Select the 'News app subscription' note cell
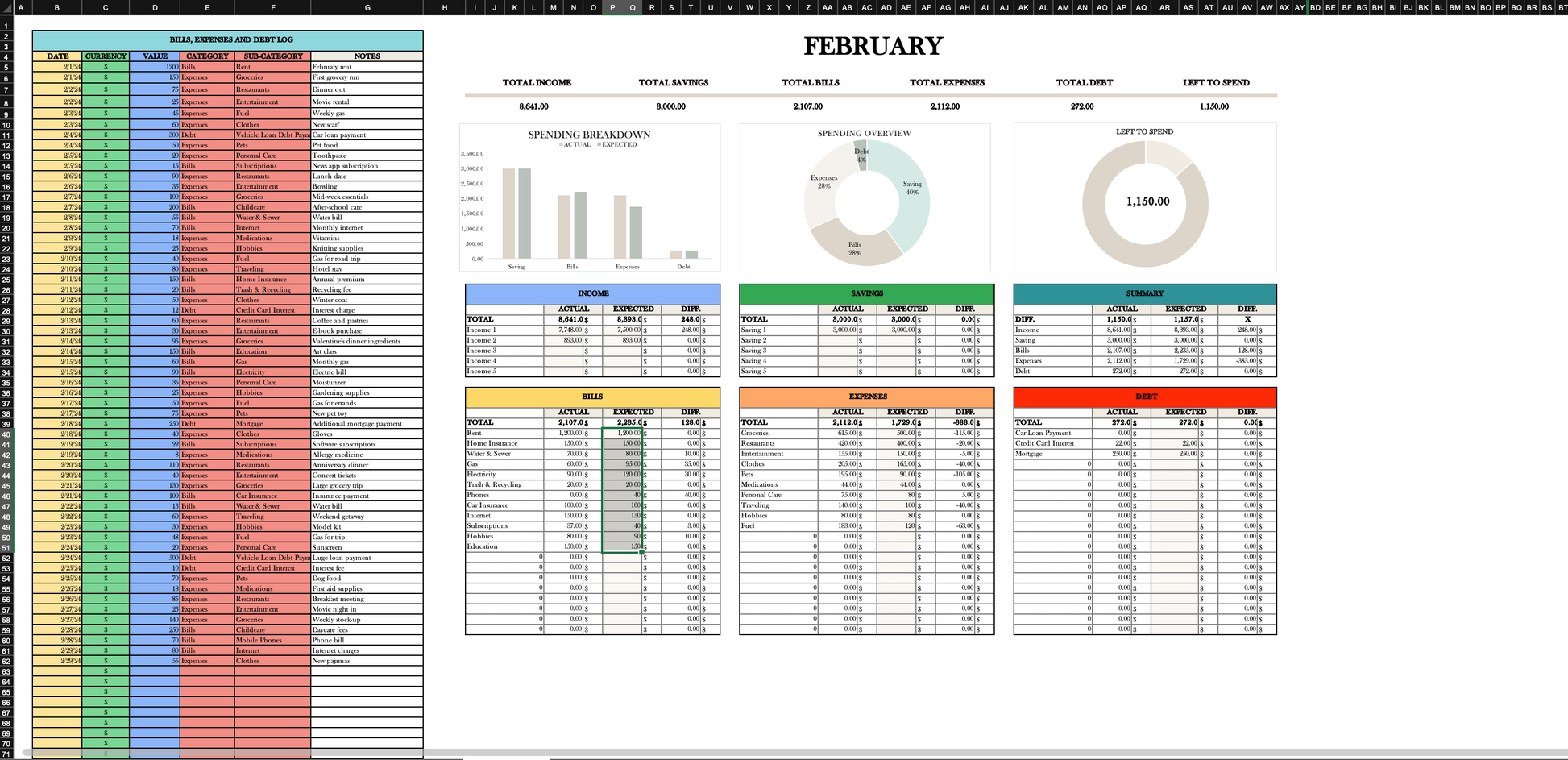Viewport: 1568px width, 760px height. 367,166
